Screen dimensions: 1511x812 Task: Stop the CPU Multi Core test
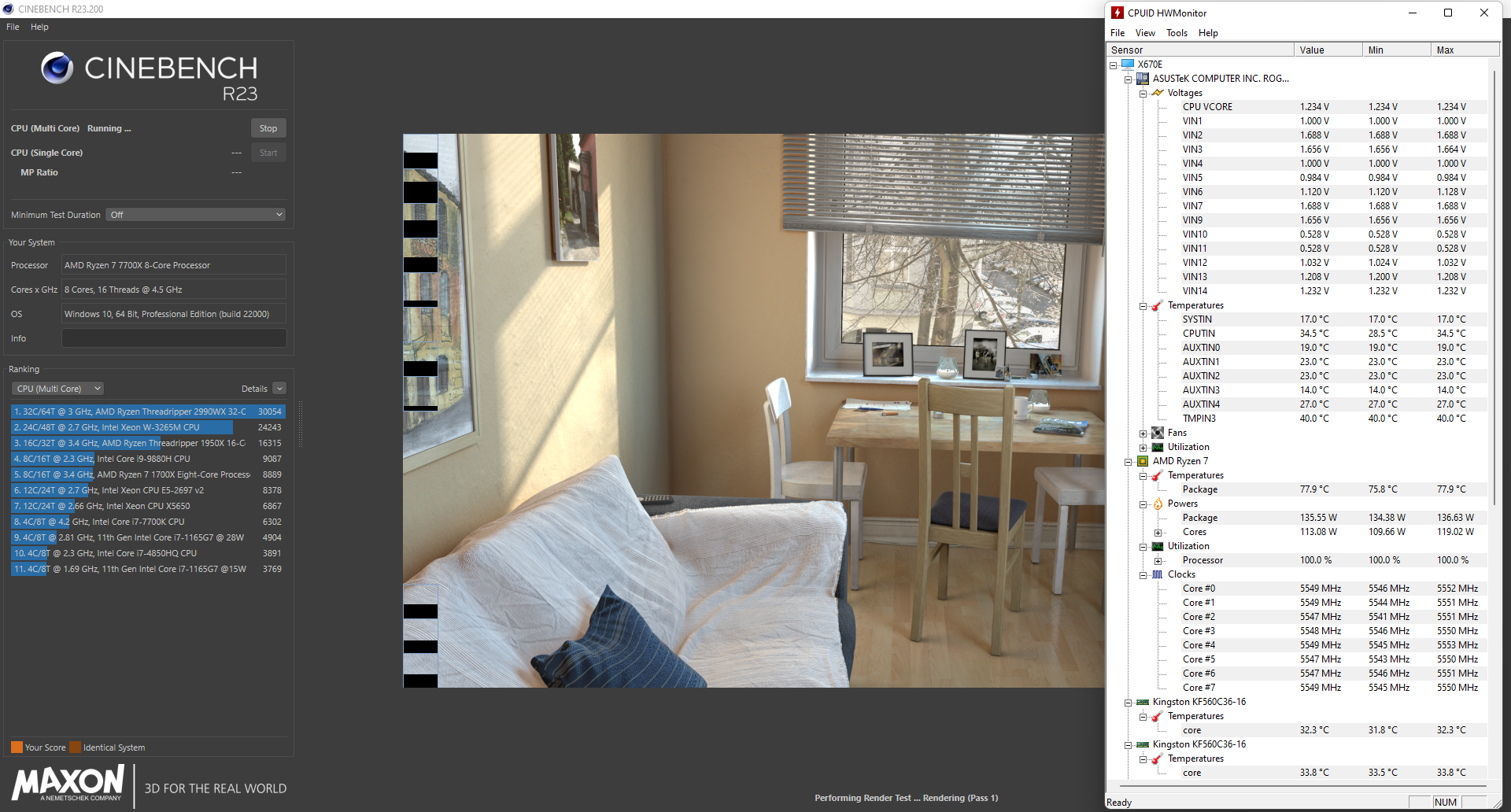pyautogui.click(x=268, y=128)
